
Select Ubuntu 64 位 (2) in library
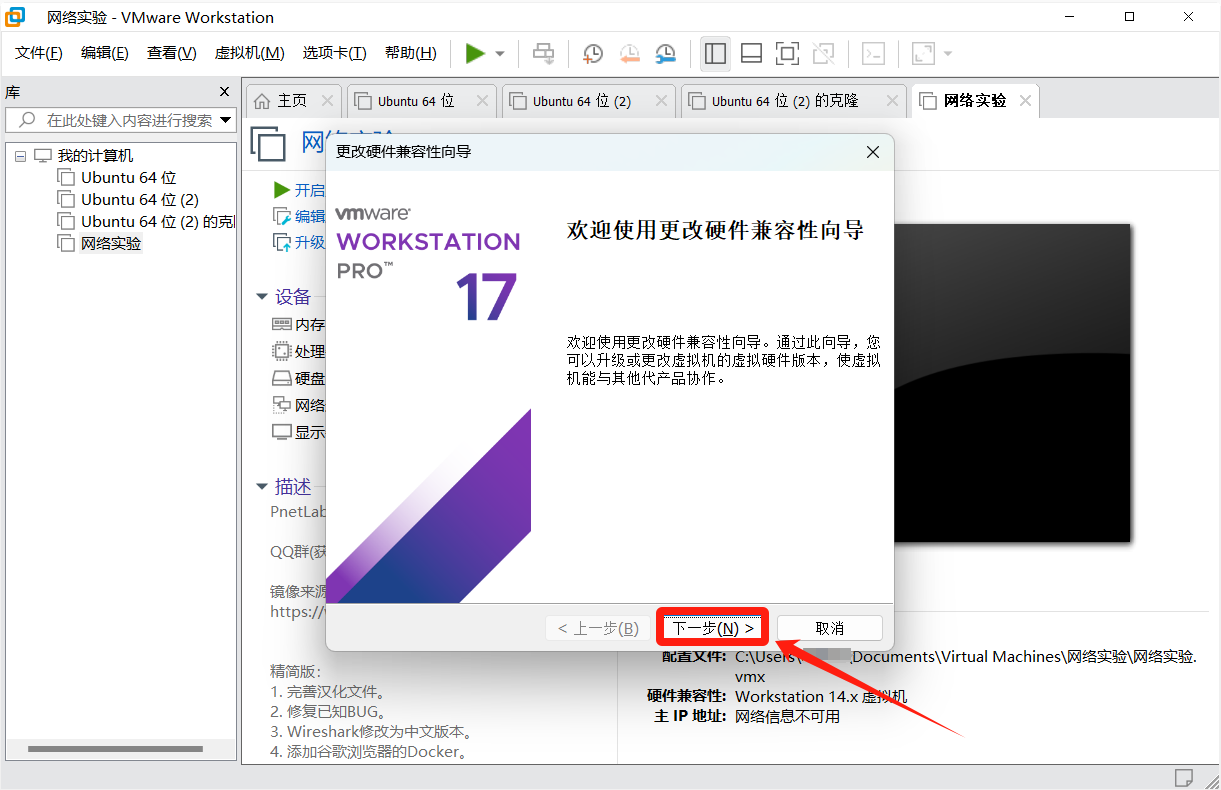[x=139, y=200]
